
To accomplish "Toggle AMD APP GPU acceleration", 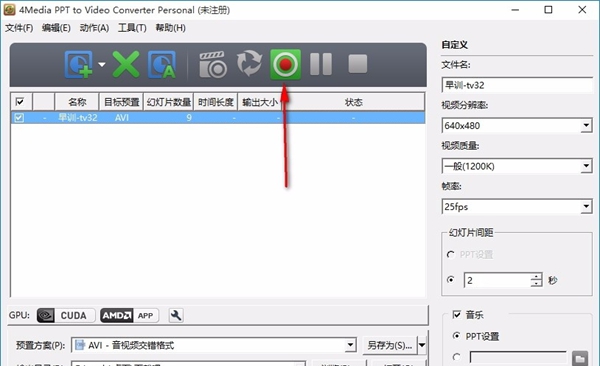I will pos(129,315).
